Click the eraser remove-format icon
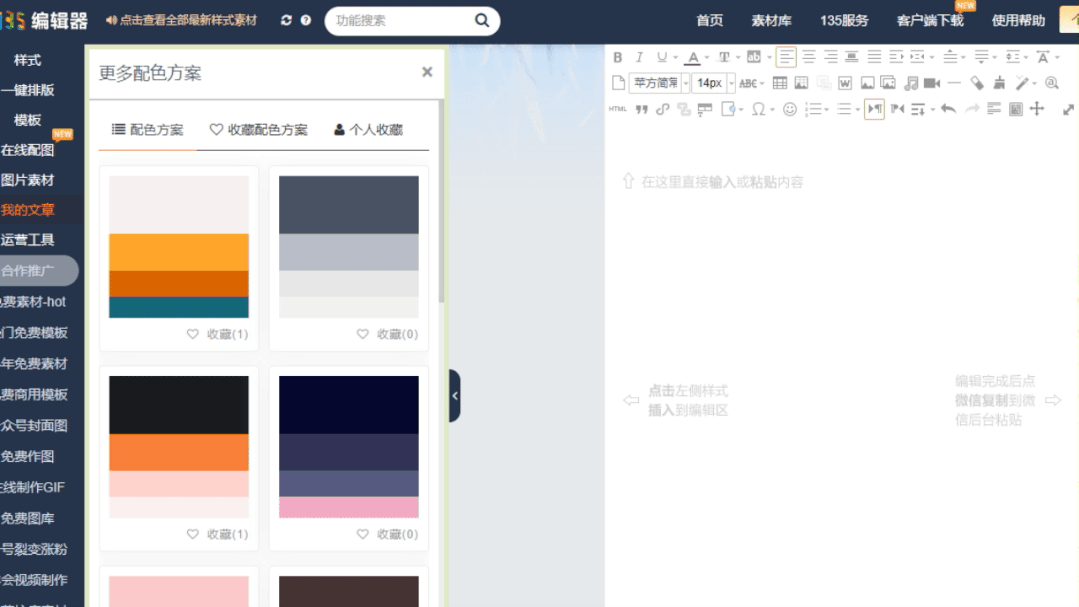Image resolution: width=1079 pixels, height=607 pixels. (x=977, y=83)
